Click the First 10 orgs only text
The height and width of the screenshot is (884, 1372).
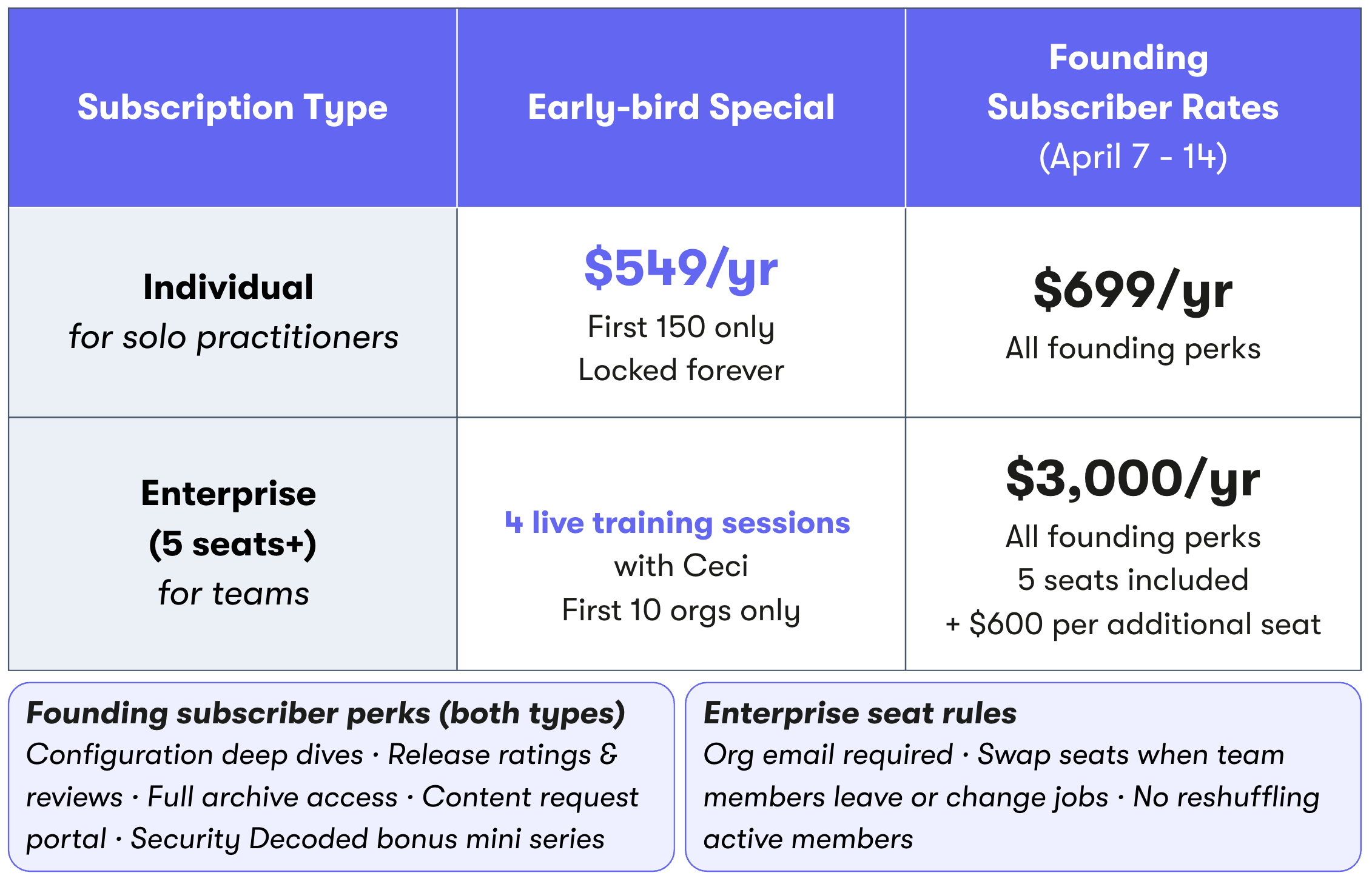point(681,611)
